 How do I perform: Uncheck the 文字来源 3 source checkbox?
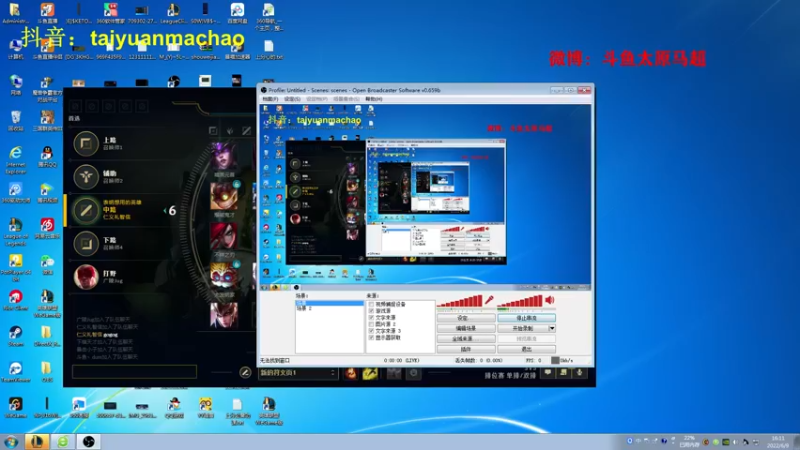371,331
